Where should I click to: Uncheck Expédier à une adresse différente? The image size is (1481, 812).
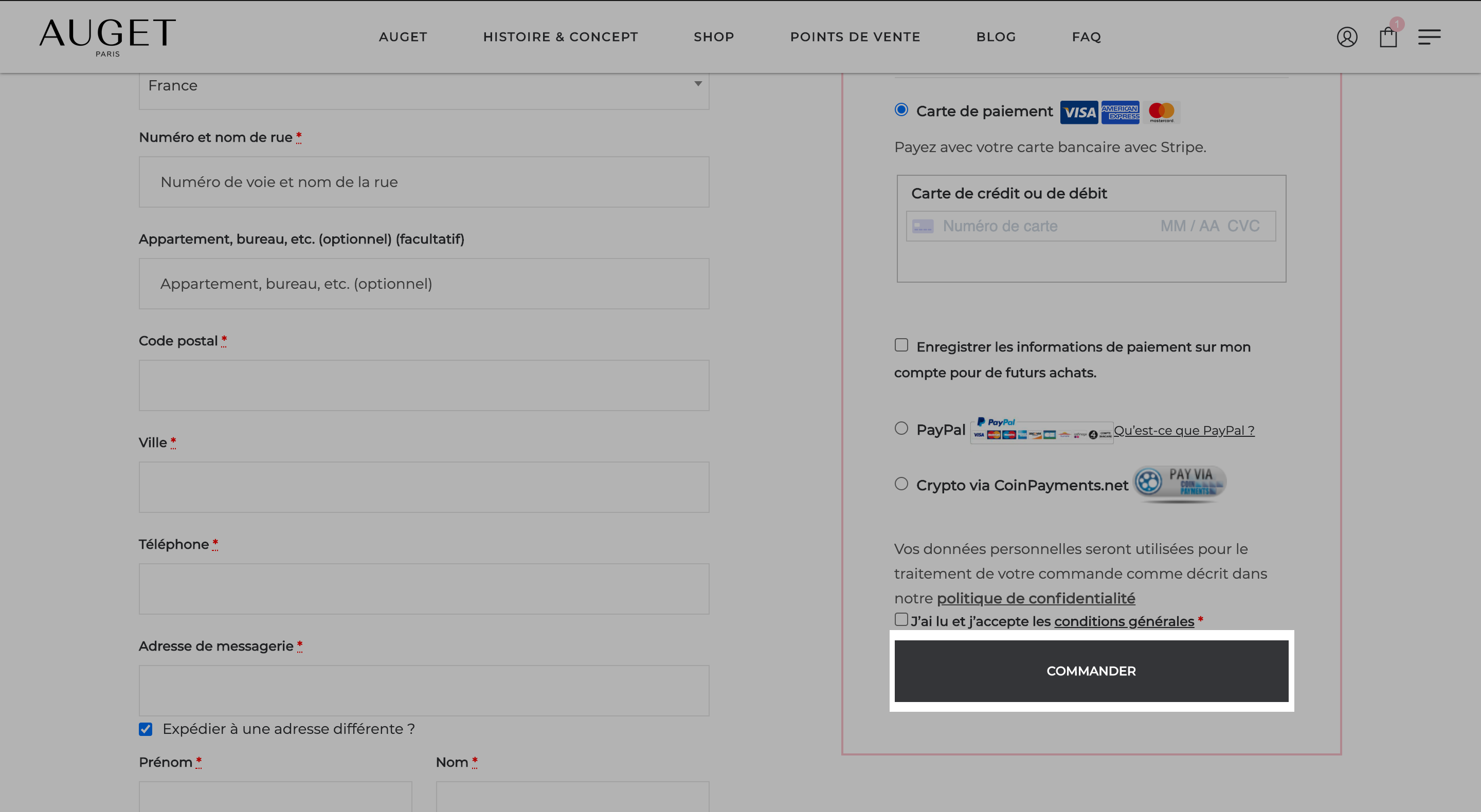pos(146,729)
